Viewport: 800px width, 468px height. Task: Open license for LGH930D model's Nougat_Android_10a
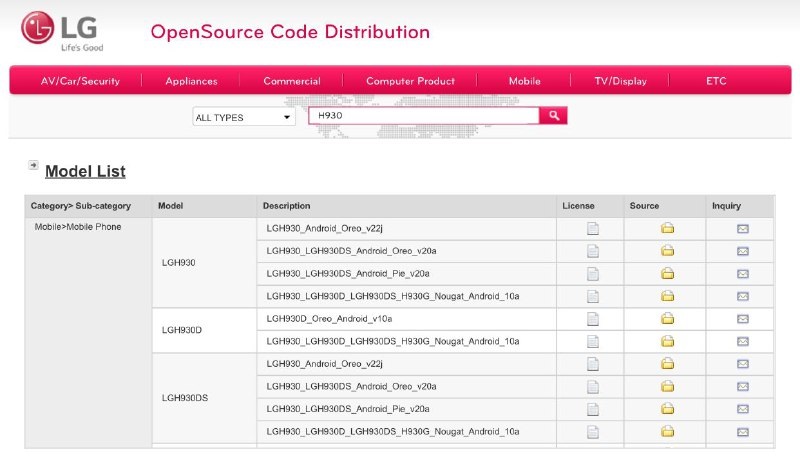[x=593, y=341]
